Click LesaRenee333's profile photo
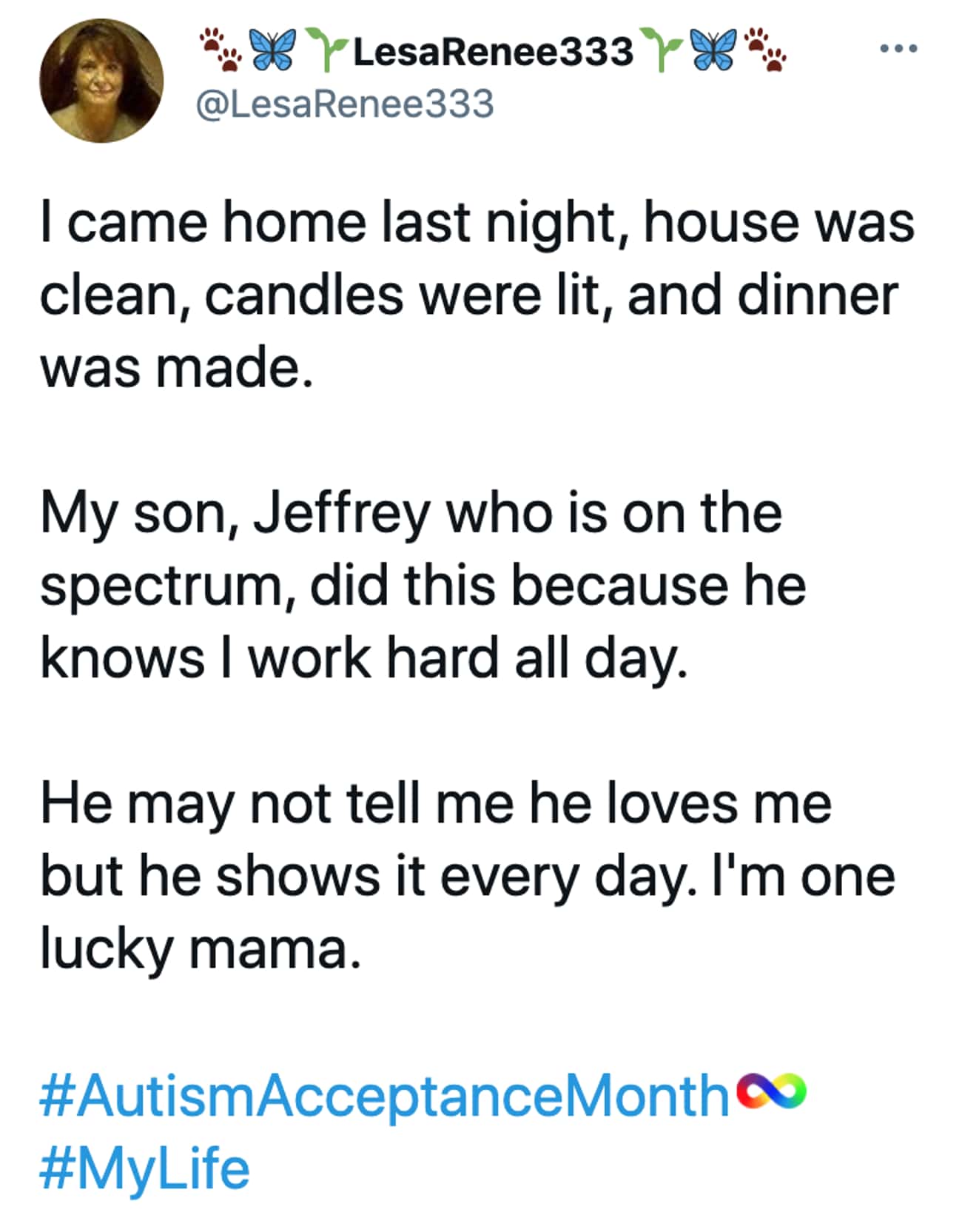The width and height of the screenshot is (962, 1232). 101,81
